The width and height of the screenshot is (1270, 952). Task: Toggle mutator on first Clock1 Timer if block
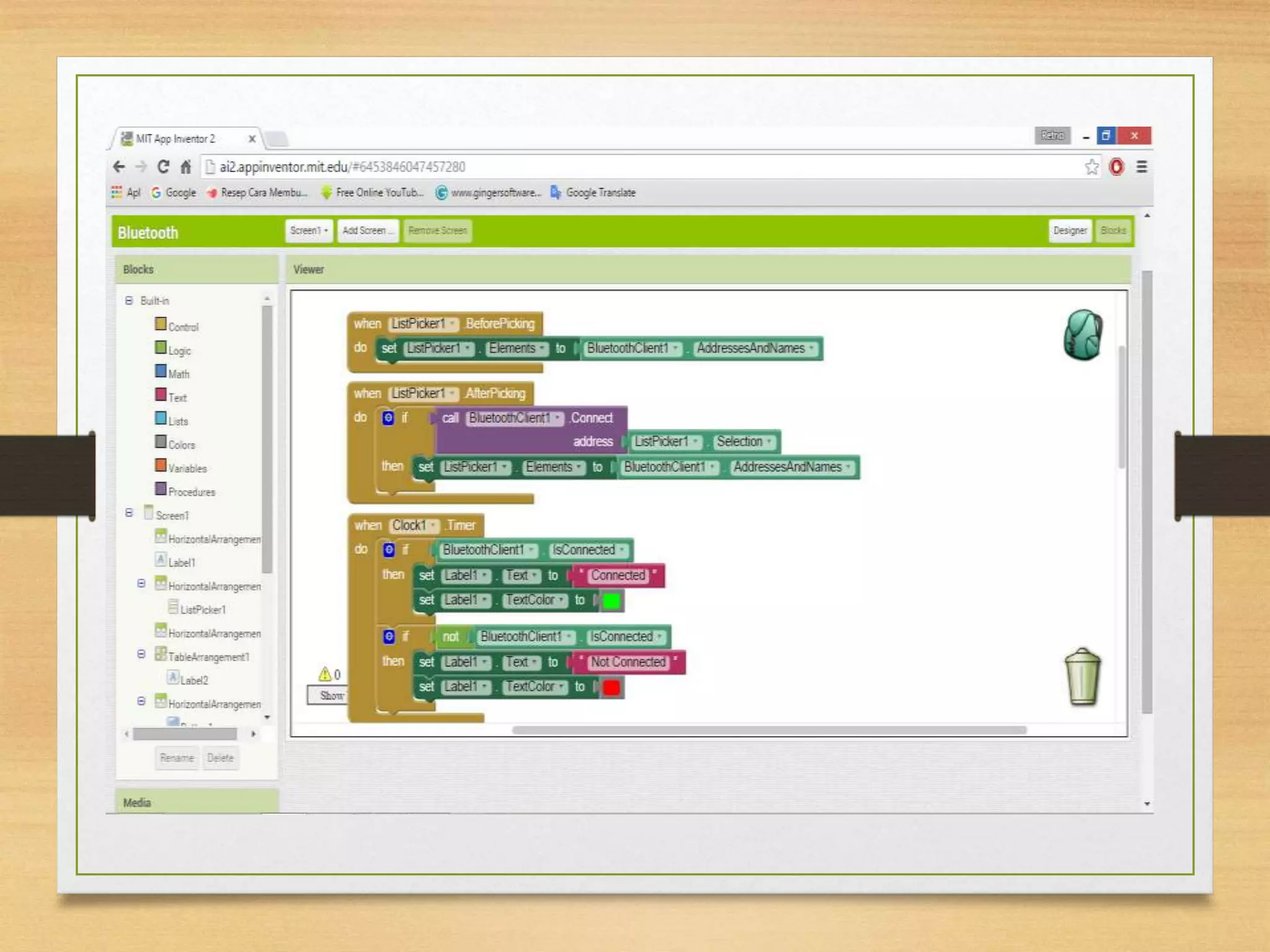coord(389,549)
